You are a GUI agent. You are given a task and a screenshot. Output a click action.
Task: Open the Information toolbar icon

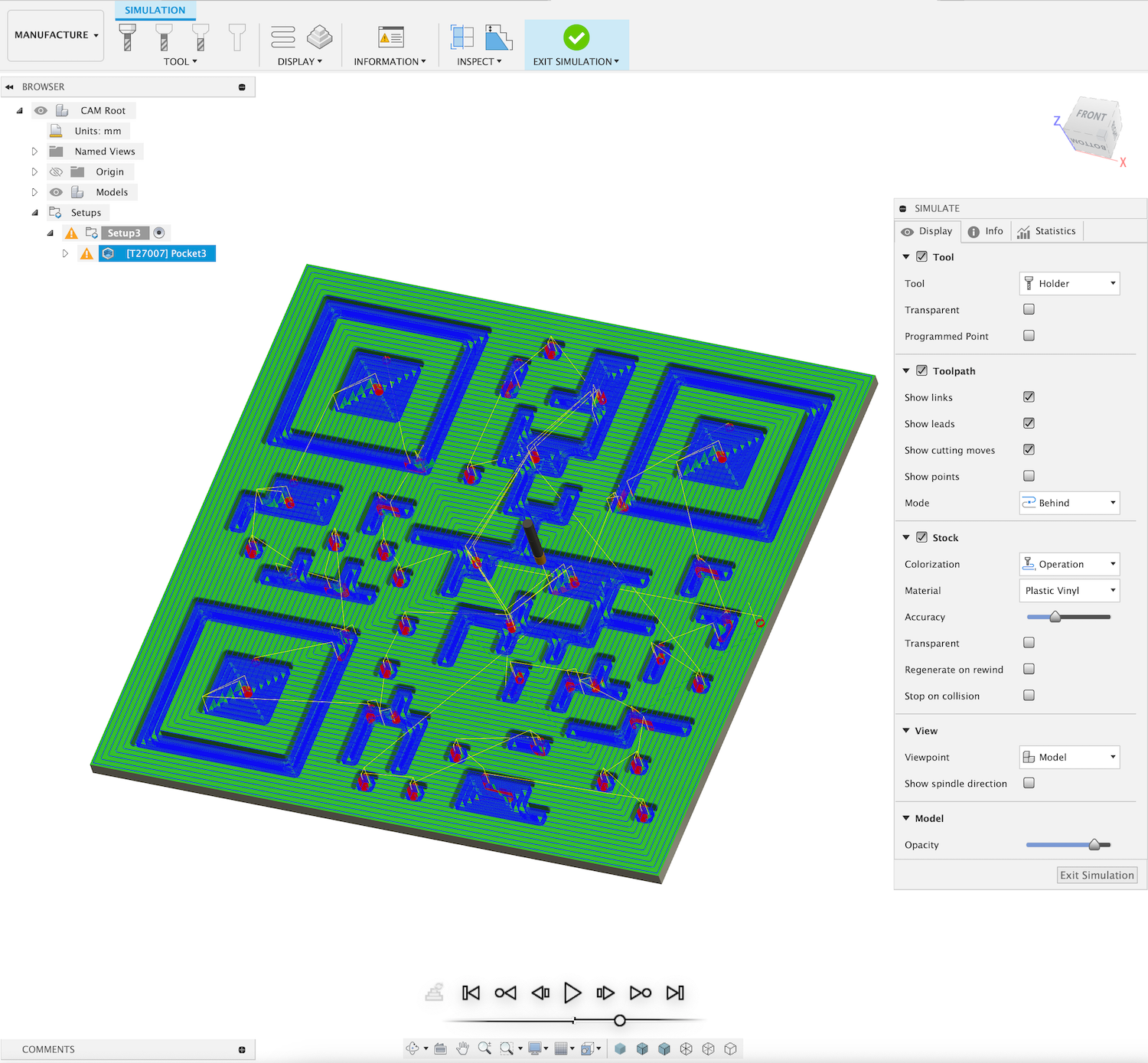390,37
